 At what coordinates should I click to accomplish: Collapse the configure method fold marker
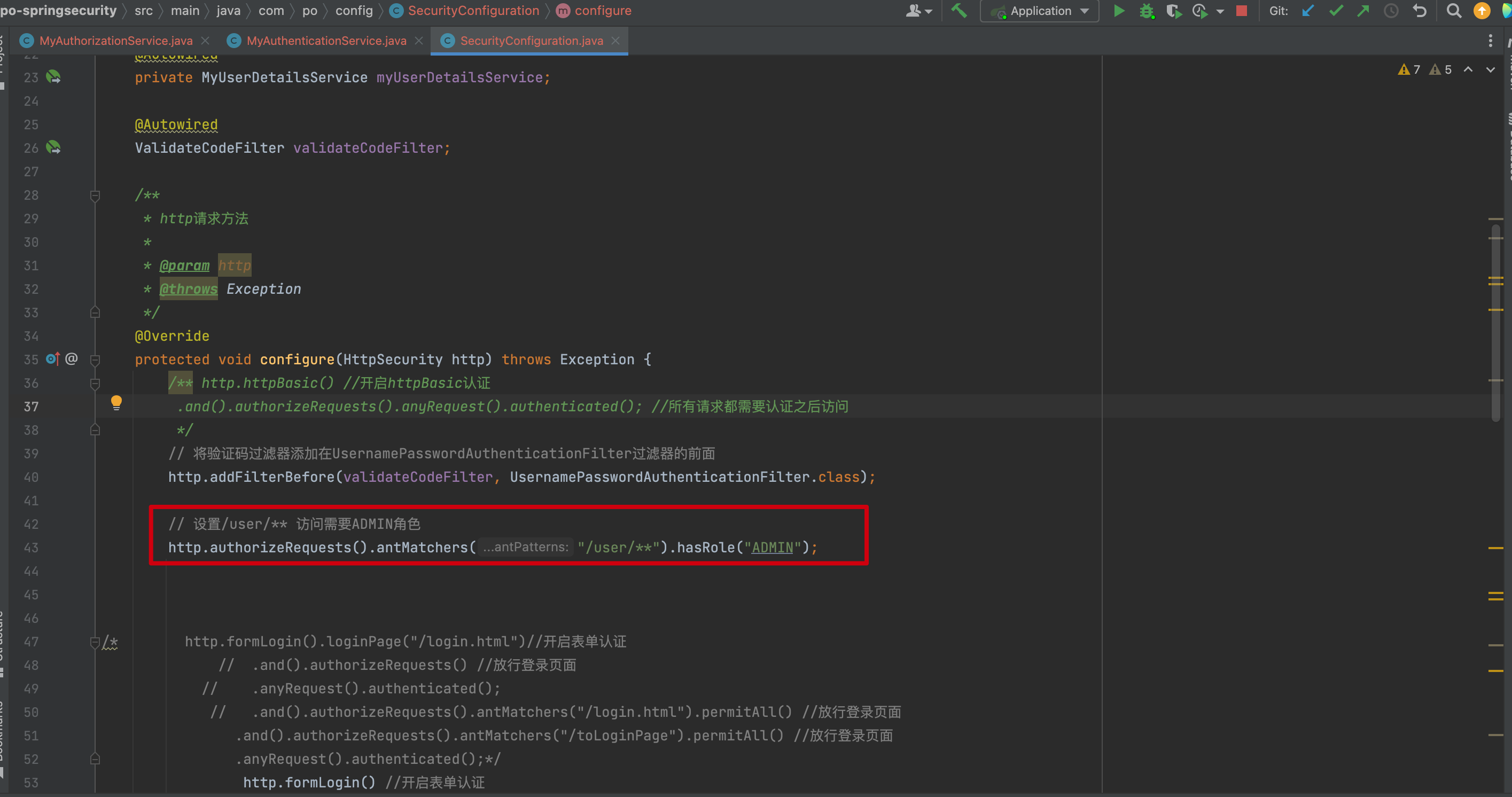[95, 359]
